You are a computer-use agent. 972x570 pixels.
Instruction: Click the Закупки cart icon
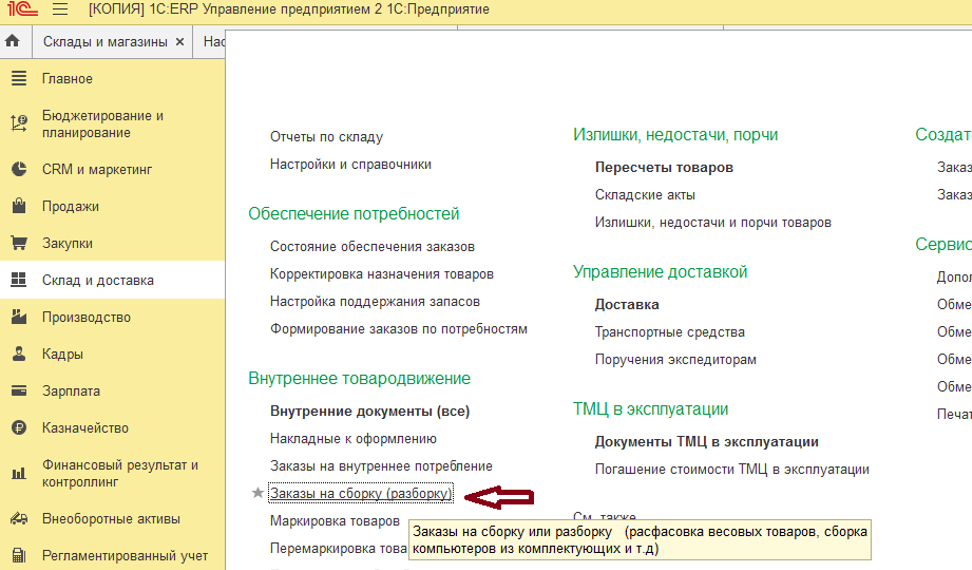[19, 243]
